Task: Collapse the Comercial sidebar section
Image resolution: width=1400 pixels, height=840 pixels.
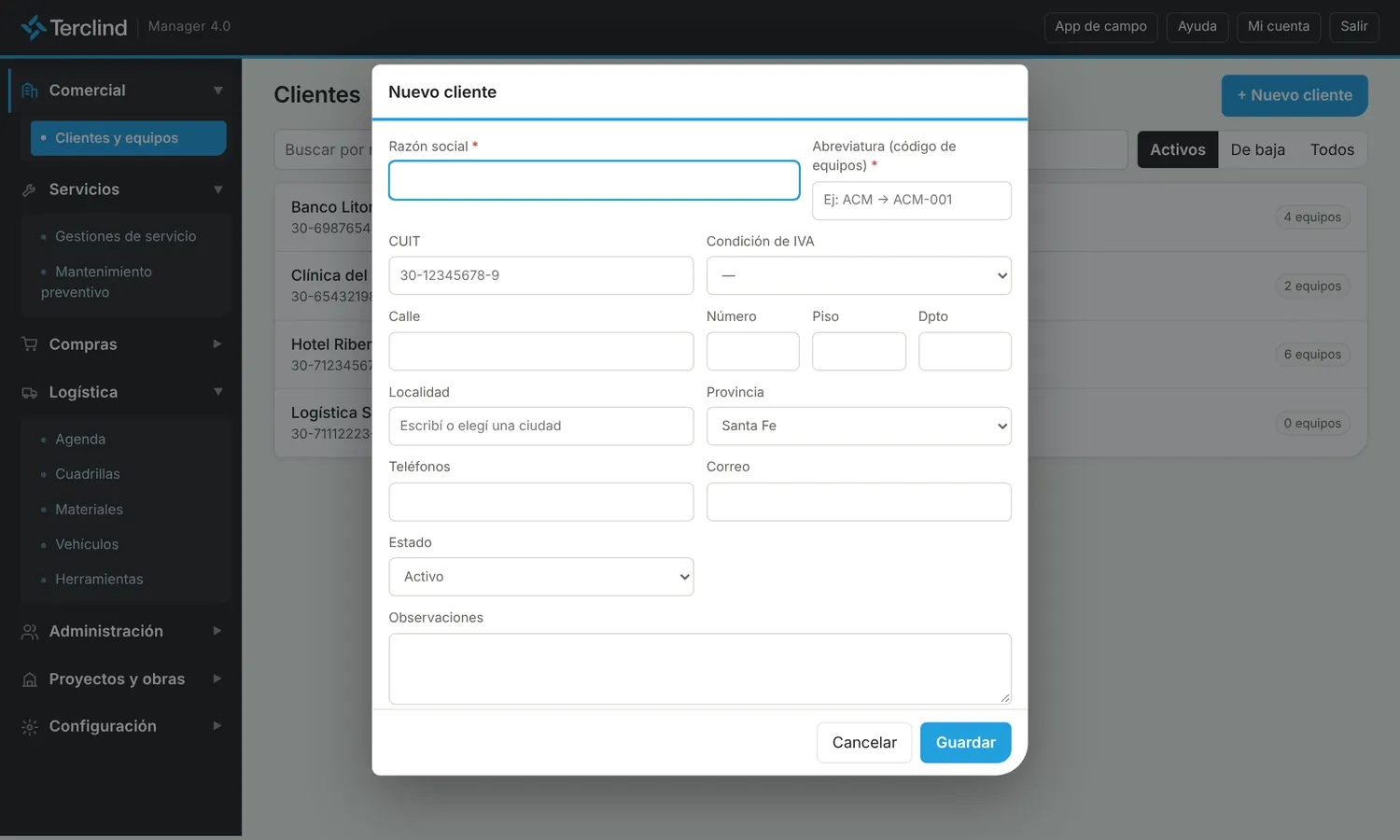Action: click(x=217, y=91)
